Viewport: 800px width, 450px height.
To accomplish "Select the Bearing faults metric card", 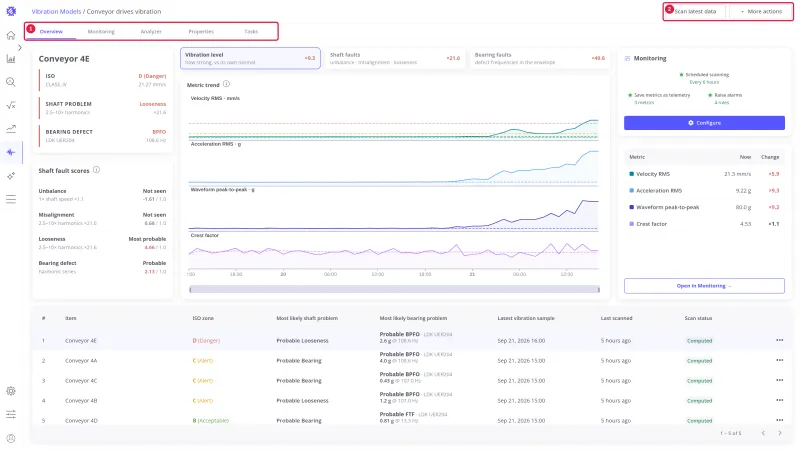I will (539, 58).
